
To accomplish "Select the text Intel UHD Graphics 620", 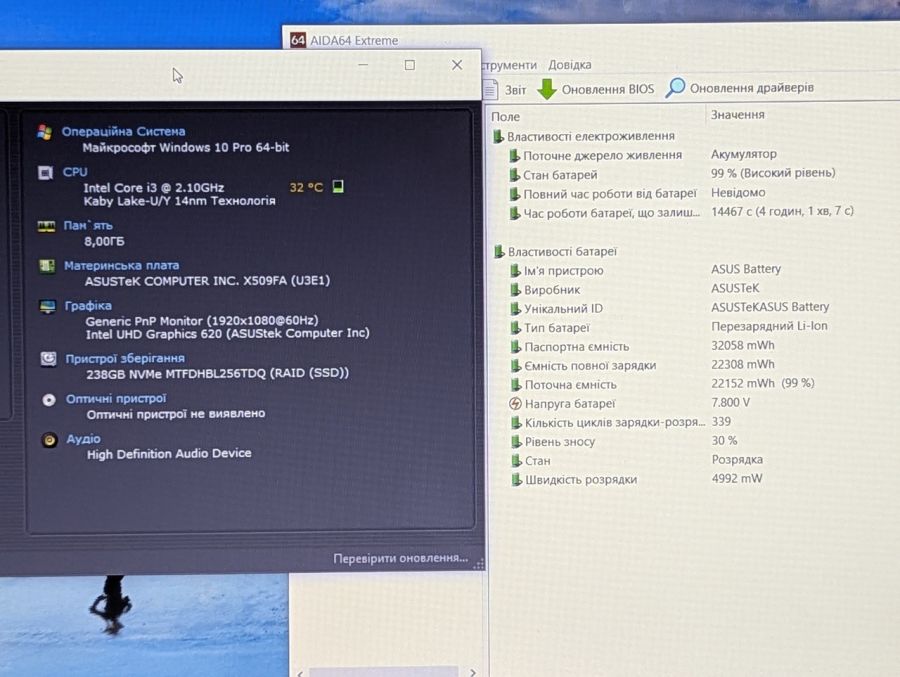I will [x=153, y=334].
